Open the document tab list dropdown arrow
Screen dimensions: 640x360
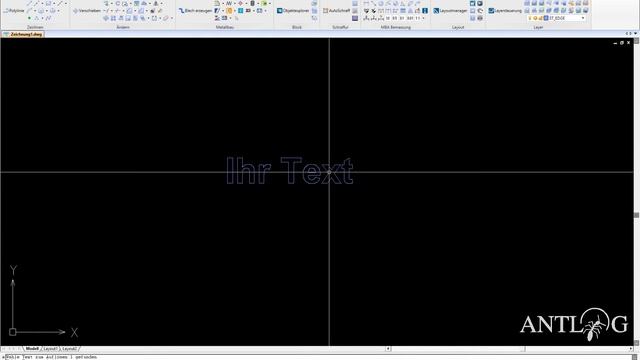pyautogui.click(x=636, y=34)
